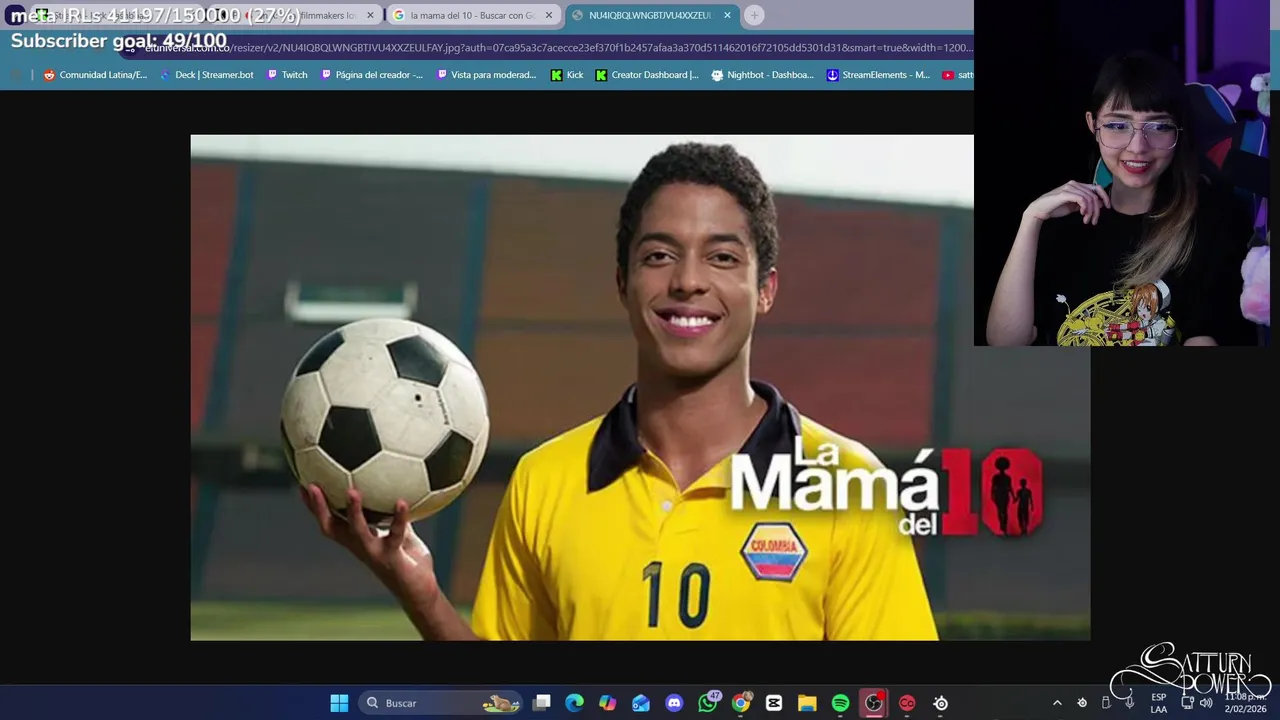Open Task View from the taskbar
Screen dimensions: 1280x720
(x=541, y=703)
